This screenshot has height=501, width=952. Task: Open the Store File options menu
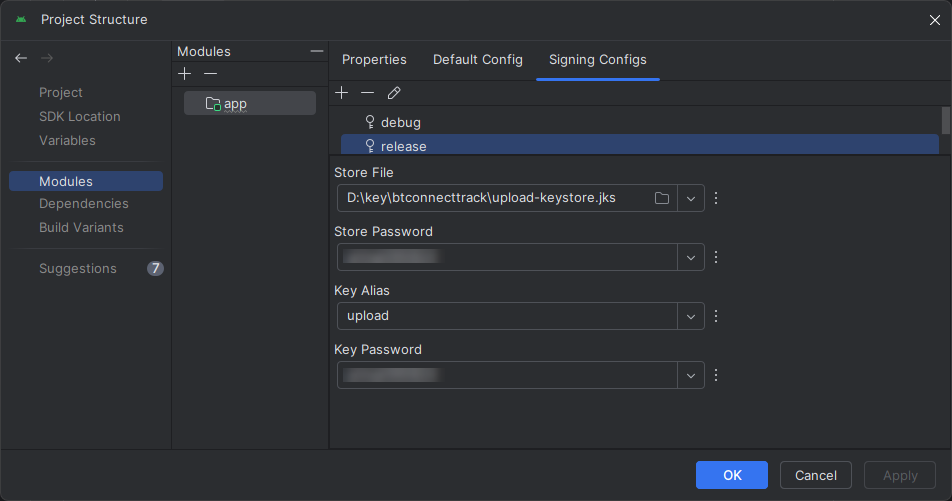[x=716, y=198]
